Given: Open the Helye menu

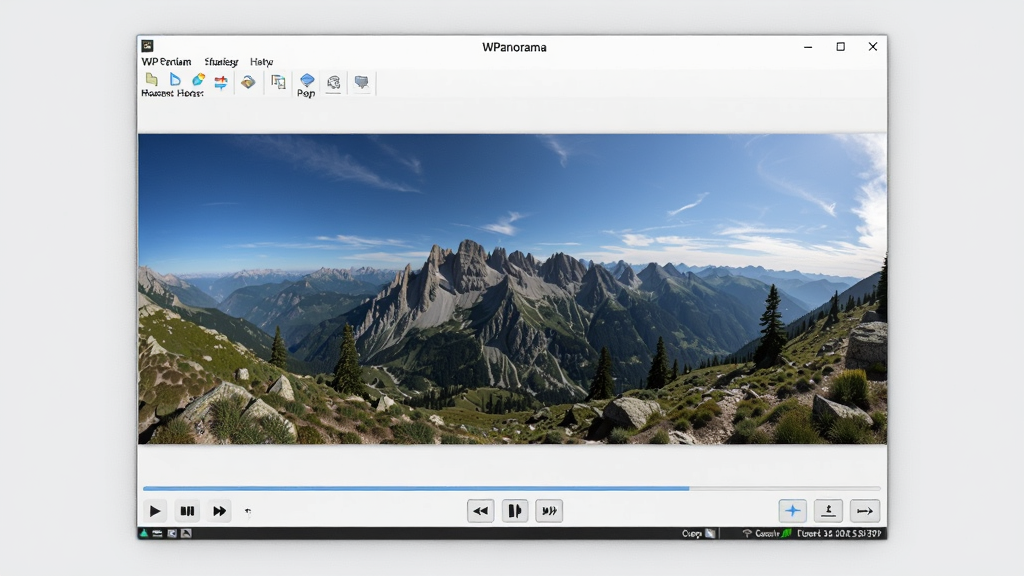Looking at the screenshot, I should (261, 61).
